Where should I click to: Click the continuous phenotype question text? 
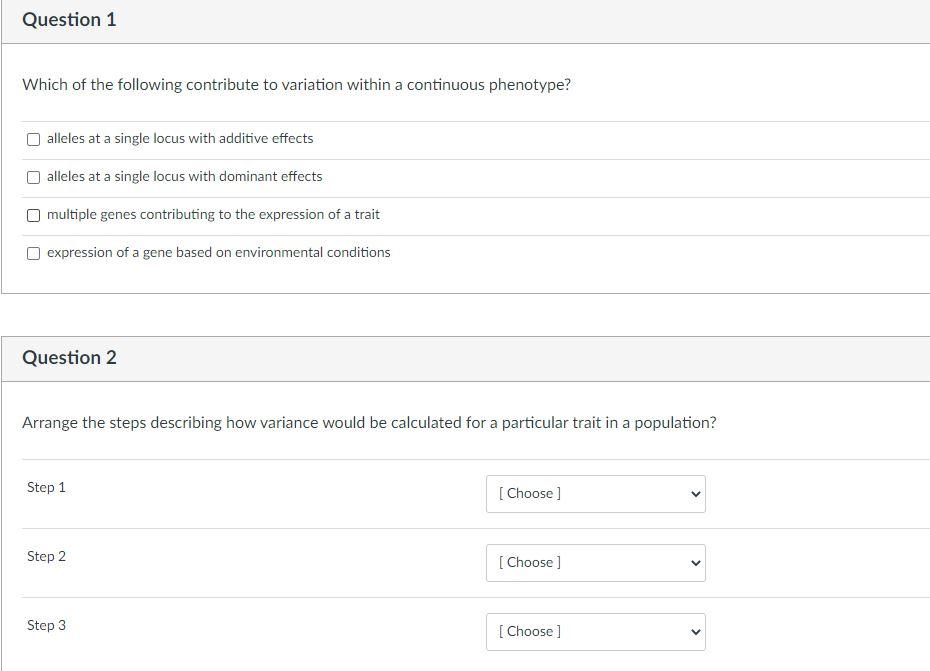click(x=296, y=85)
